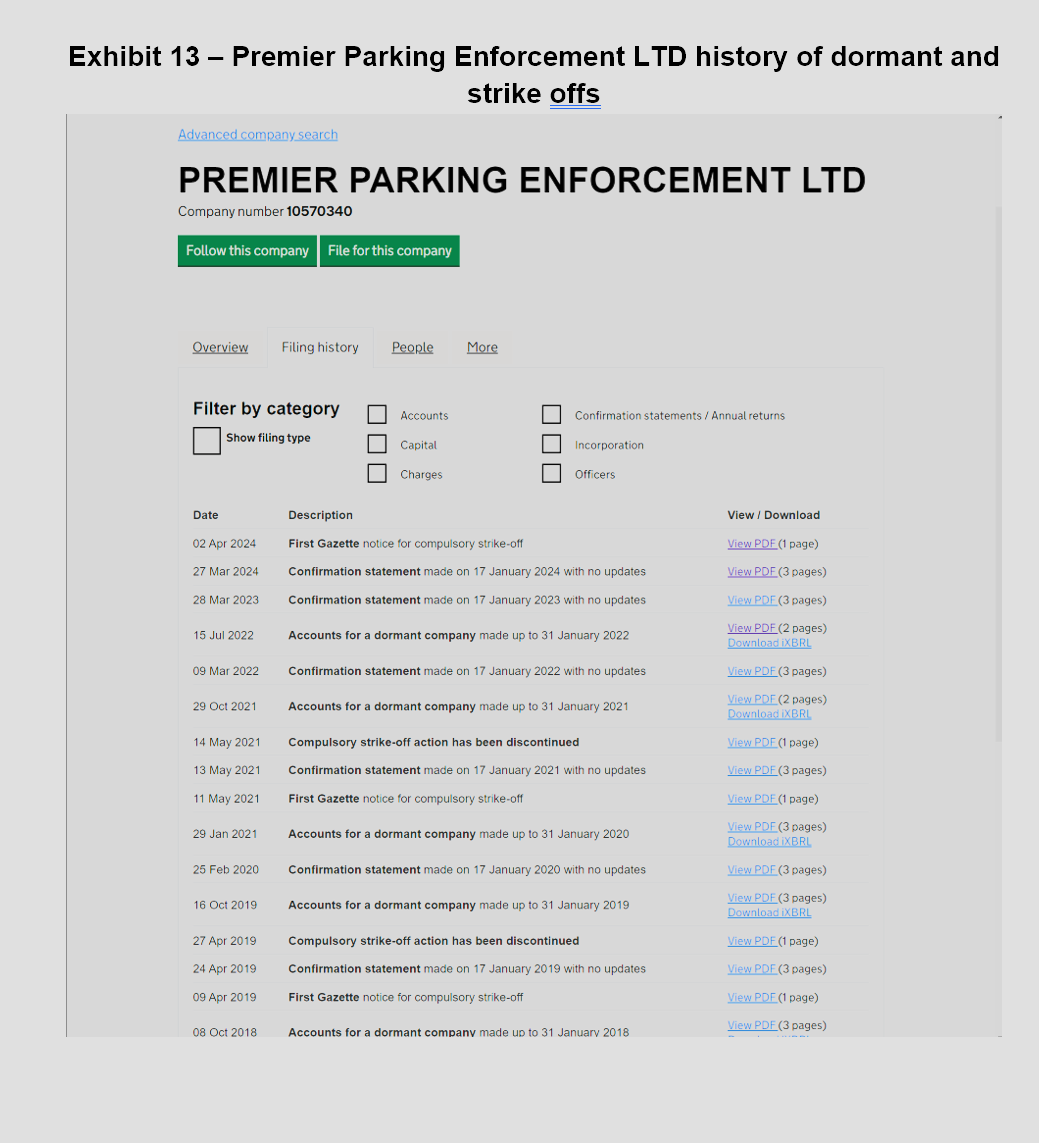Screen dimensions: 1039x1143
Task: Open the More tab
Action: click(482, 348)
